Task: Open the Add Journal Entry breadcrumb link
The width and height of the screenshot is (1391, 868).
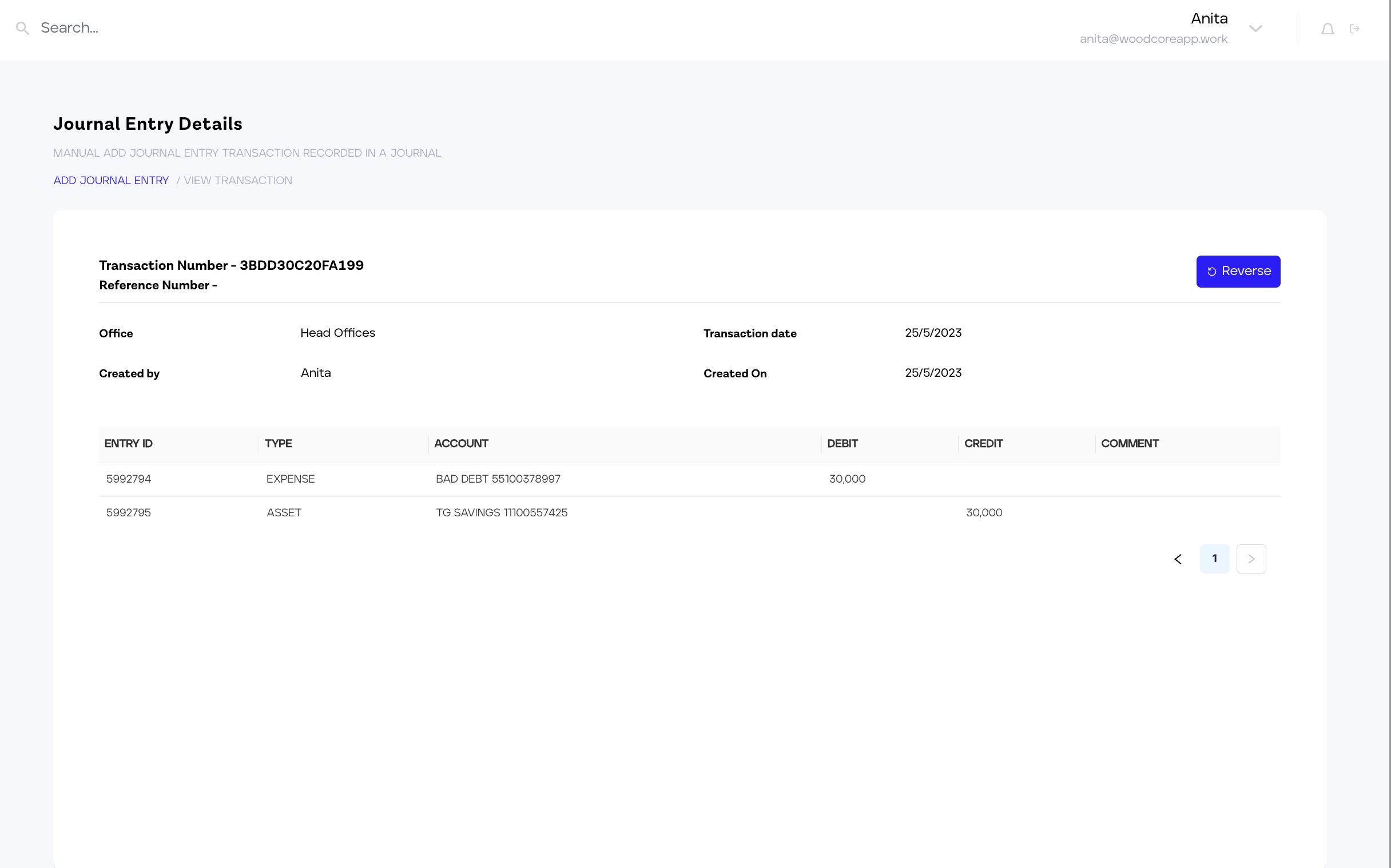Action: pyautogui.click(x=111, y=181)
